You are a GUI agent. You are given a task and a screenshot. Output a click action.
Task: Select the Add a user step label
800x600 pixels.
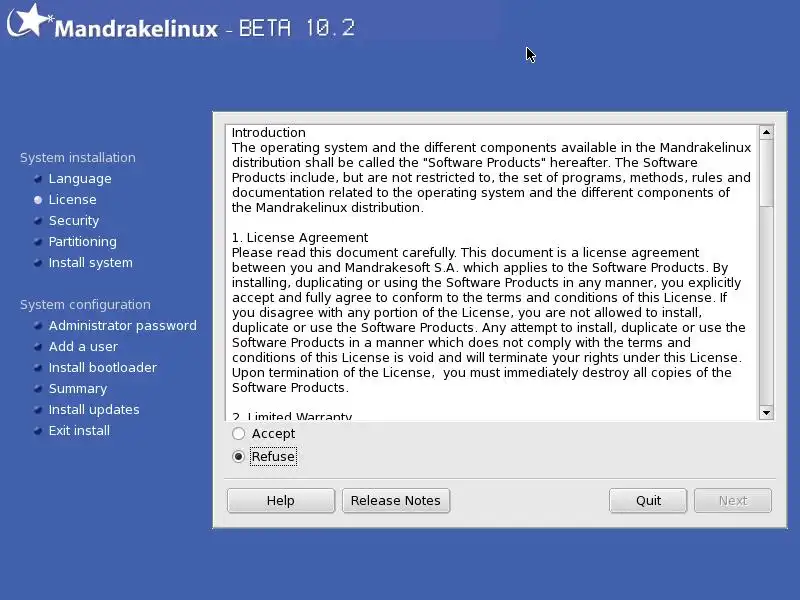click(x=83, y=346)
